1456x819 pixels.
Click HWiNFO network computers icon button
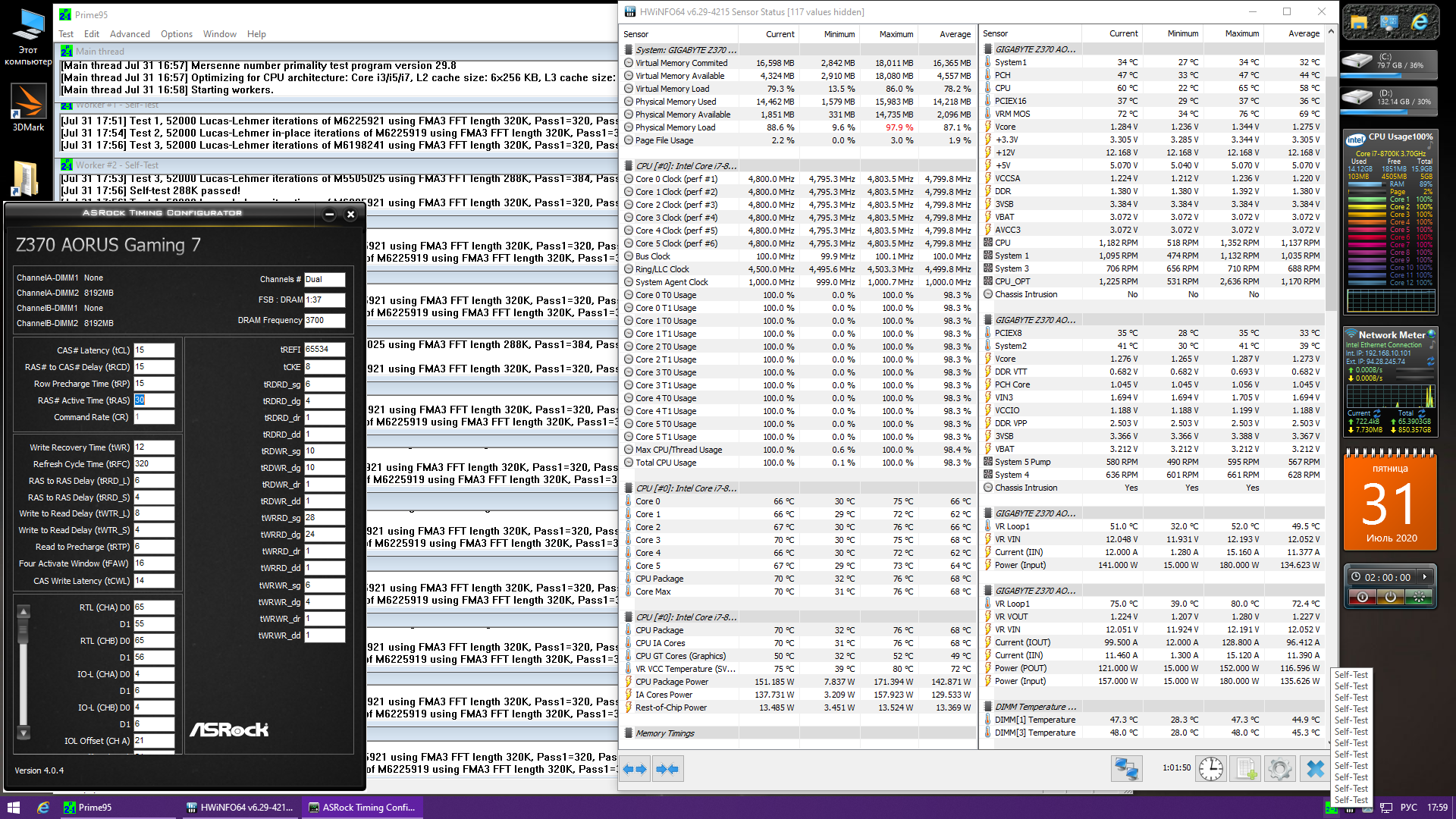[x=1126, y=768]
